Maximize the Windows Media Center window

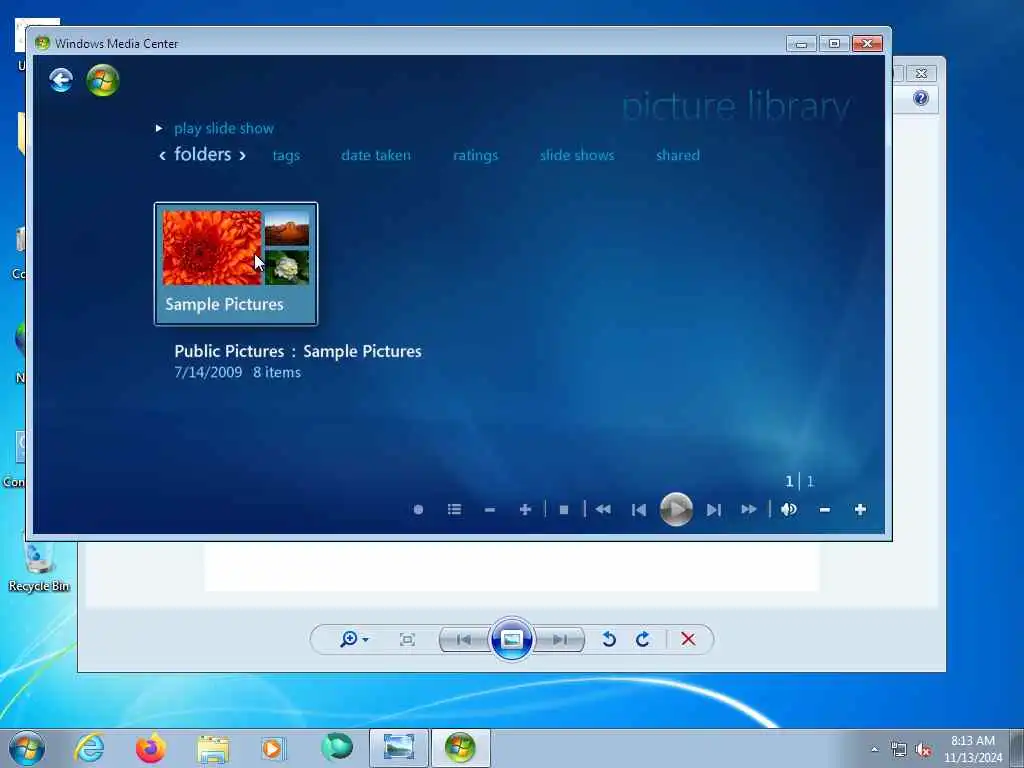coord(834,44)
